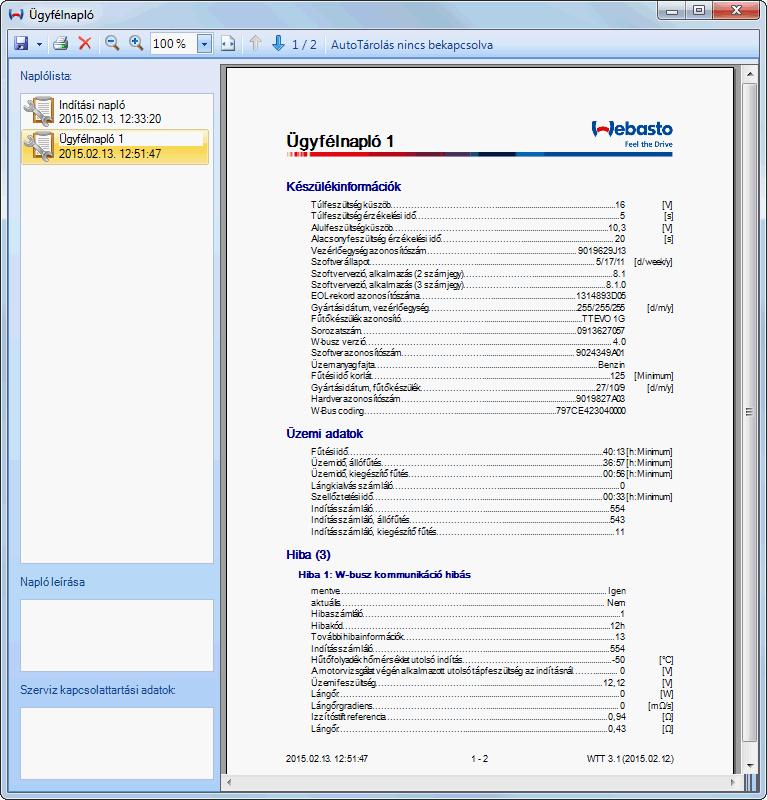Screen dimensions: 767x800
Task: Print the log with printer icon
Action: pos(61,43)
